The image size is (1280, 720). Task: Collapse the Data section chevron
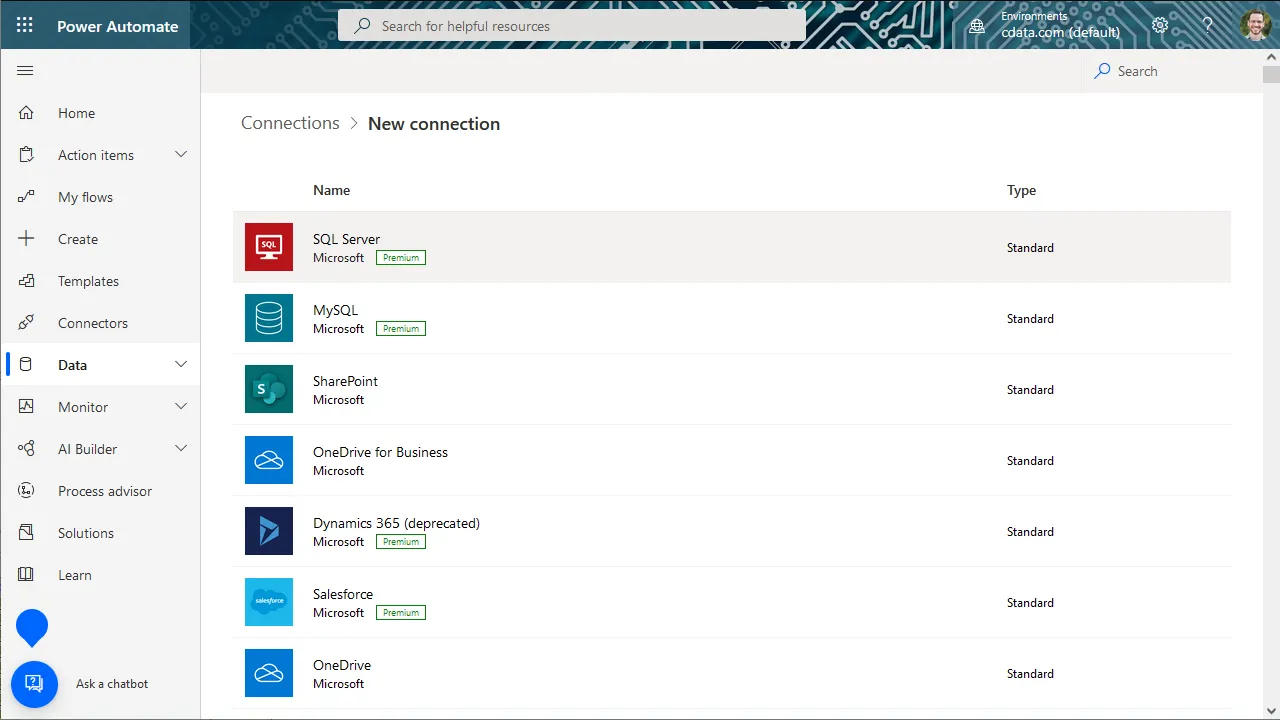[x=181, y=365]
